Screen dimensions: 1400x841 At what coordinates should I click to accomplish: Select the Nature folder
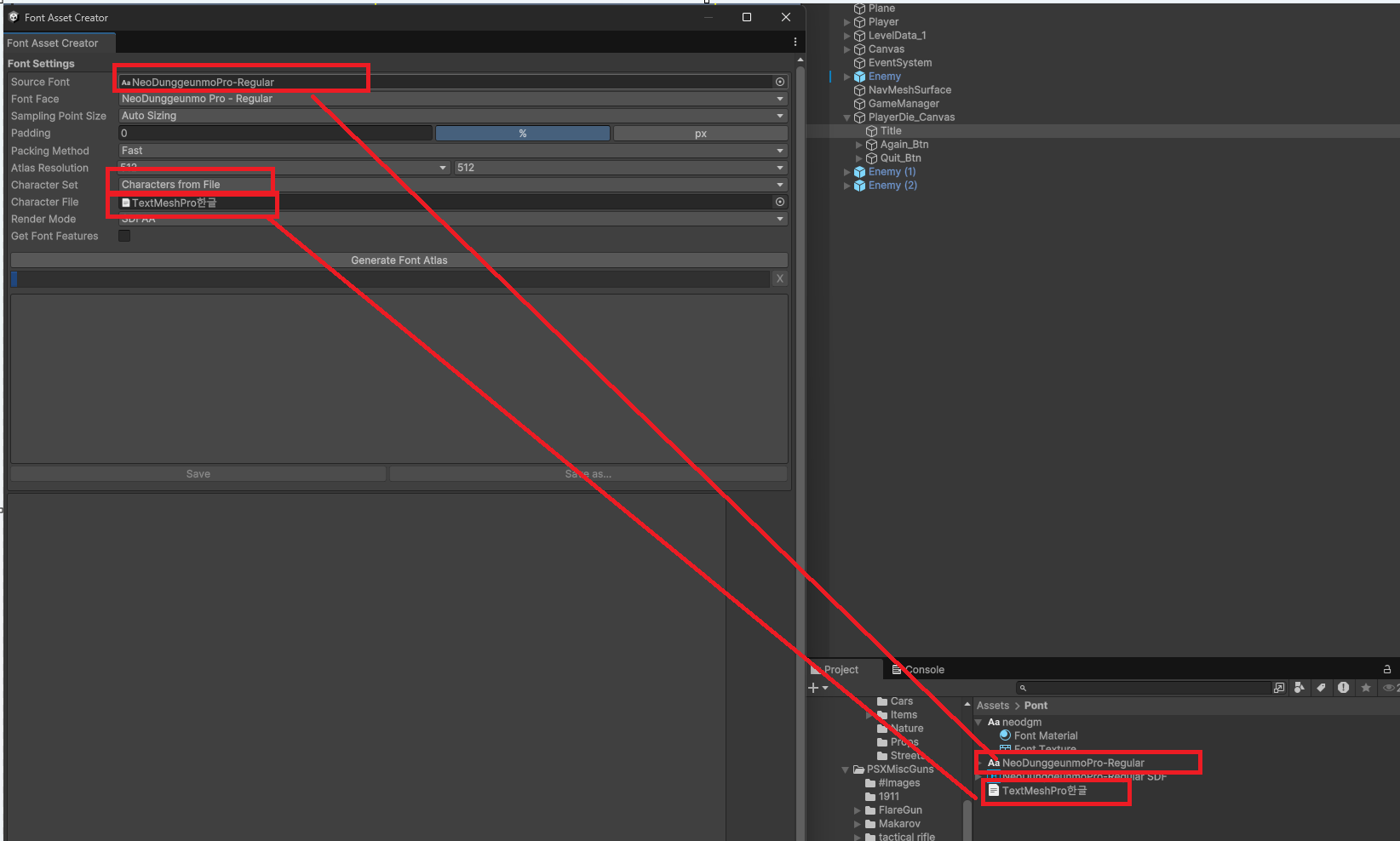click(906, 729)
